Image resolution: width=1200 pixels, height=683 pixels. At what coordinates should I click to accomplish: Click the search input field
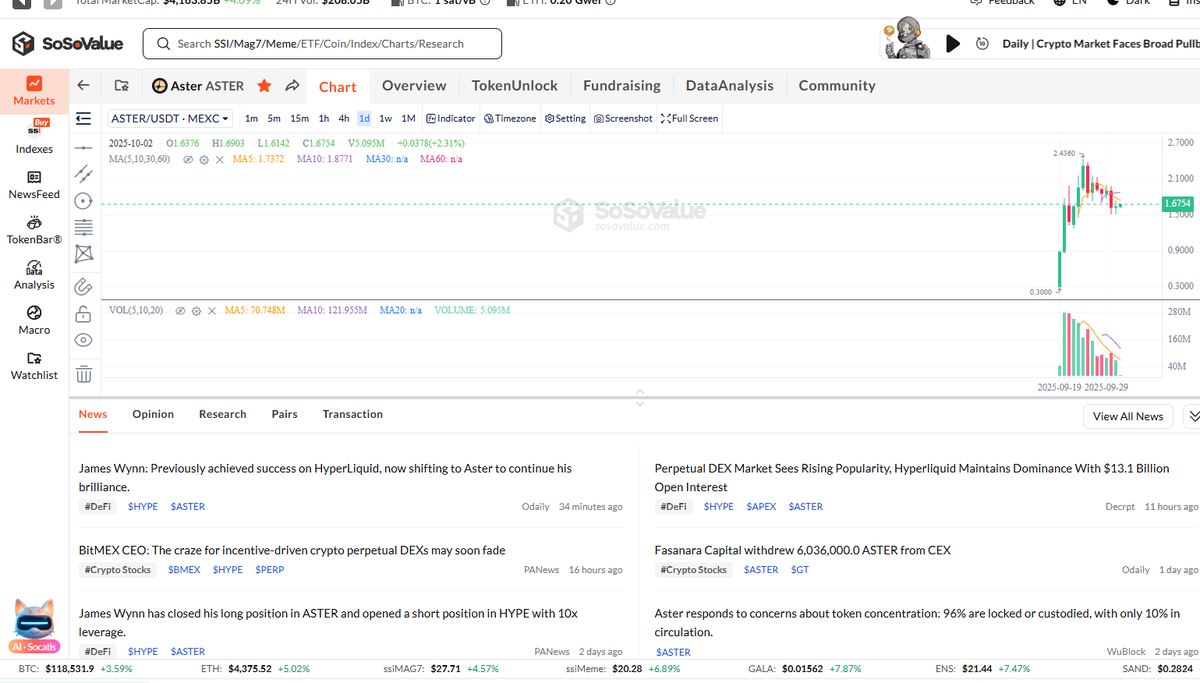322,44
